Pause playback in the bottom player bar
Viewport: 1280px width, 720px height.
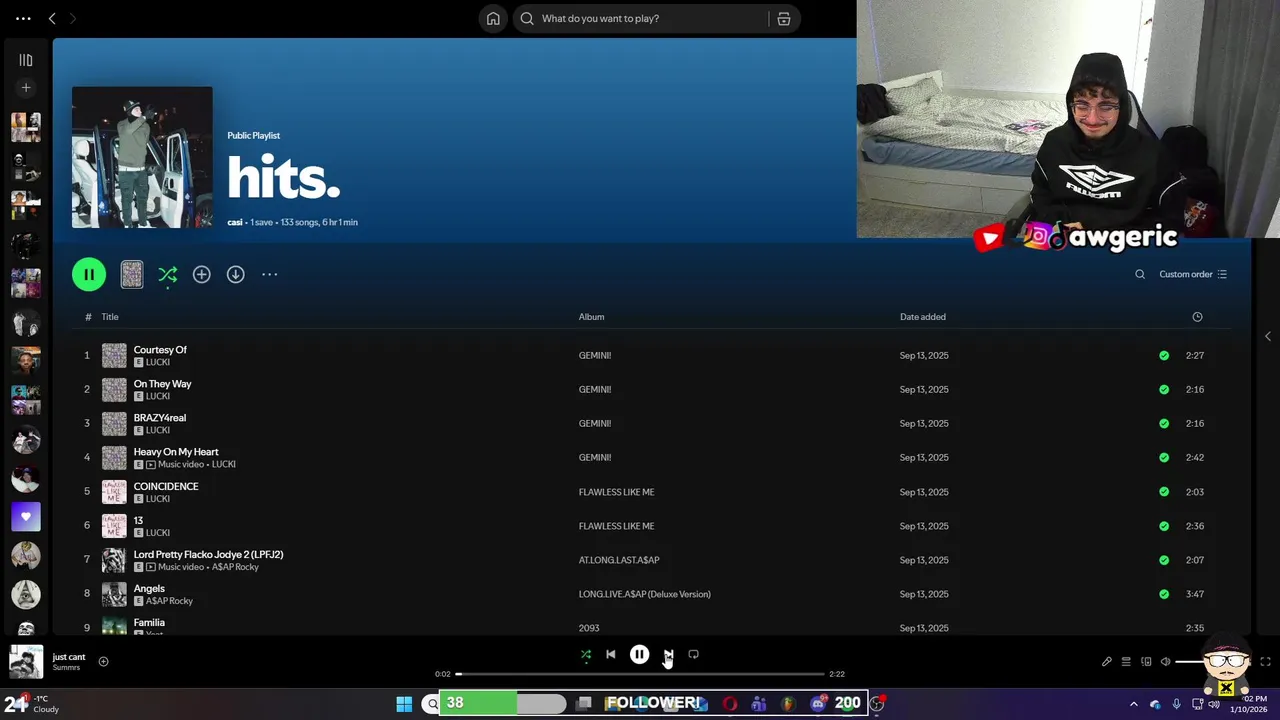pos(639,655)
